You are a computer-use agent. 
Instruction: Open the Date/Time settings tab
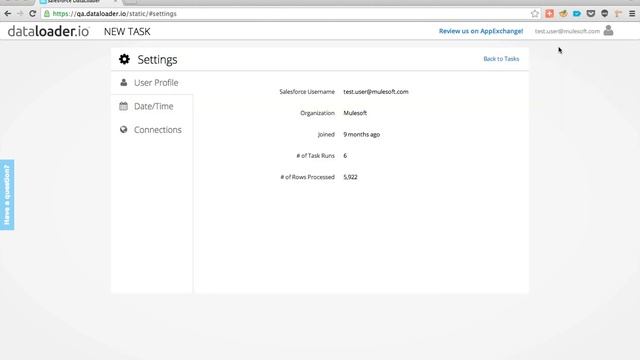point(152,106)
